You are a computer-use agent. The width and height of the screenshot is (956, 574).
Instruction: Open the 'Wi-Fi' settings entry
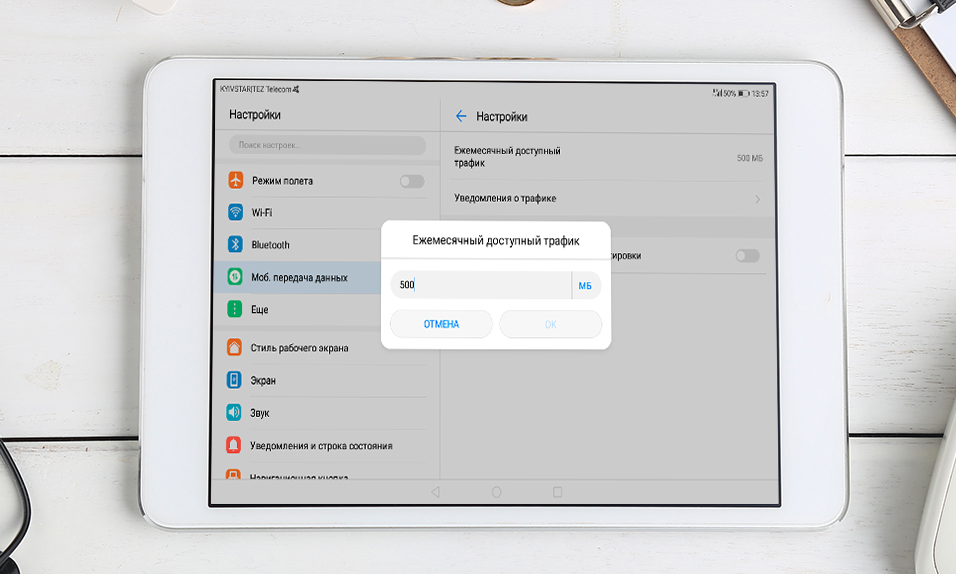click(327, 212)
